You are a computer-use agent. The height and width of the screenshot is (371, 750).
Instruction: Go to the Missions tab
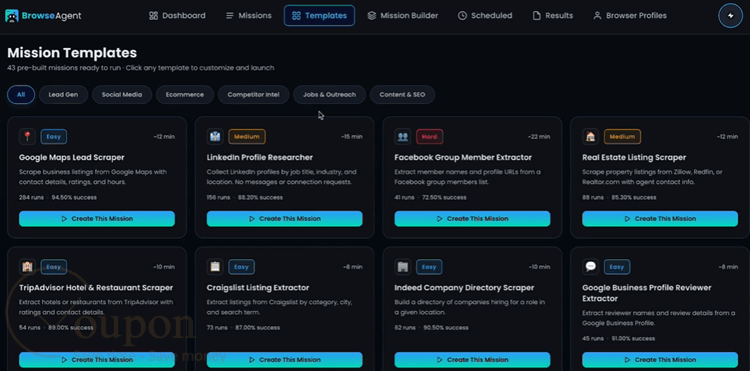click(249, 16)
